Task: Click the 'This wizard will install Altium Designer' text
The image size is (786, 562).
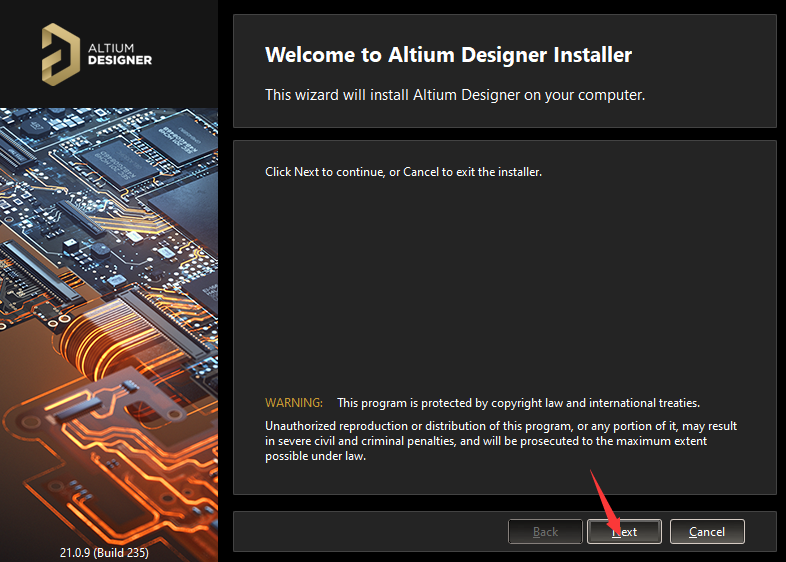Action: (x=455, y=95)
